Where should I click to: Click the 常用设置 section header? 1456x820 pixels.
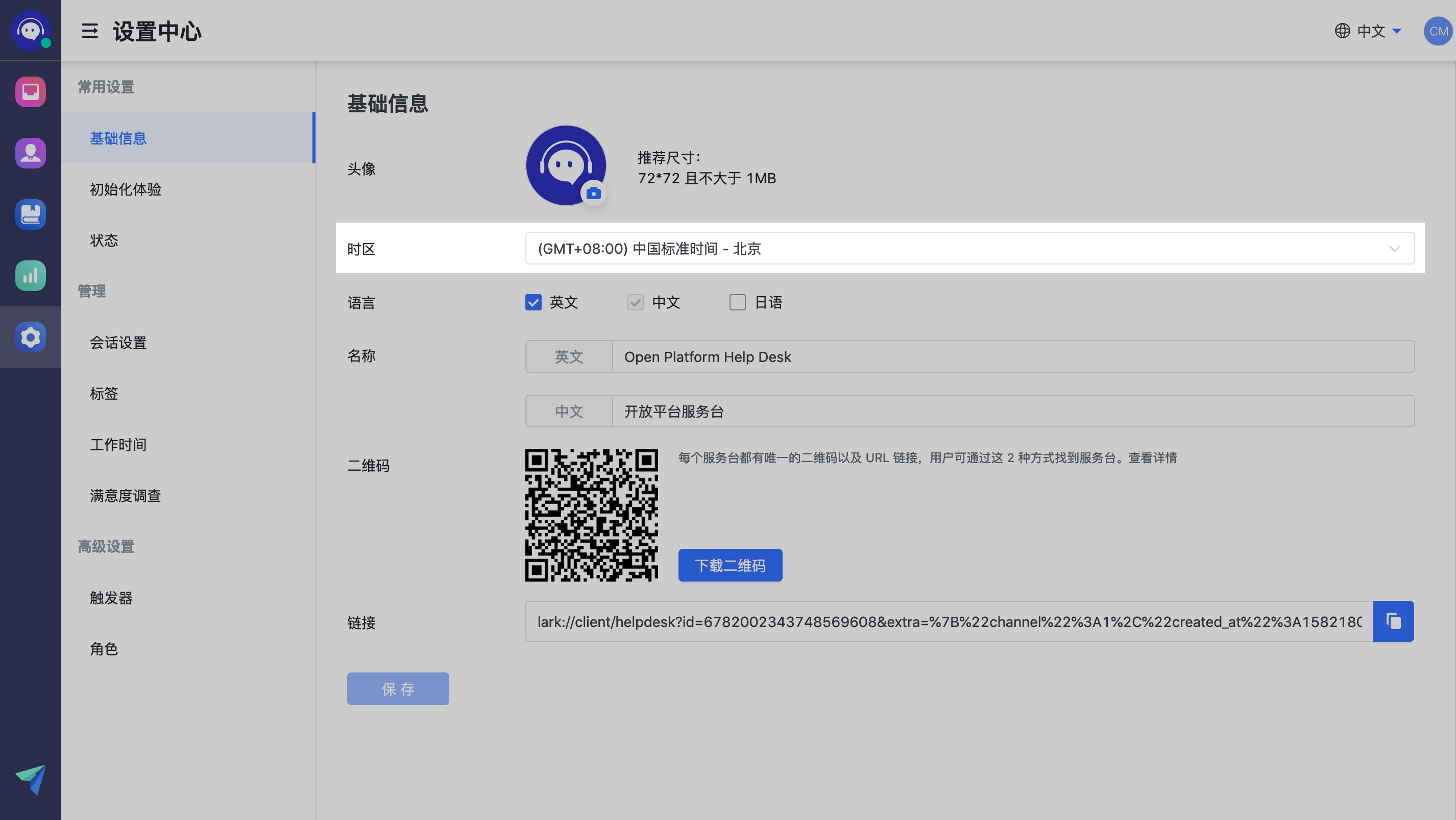click(106, 87)
